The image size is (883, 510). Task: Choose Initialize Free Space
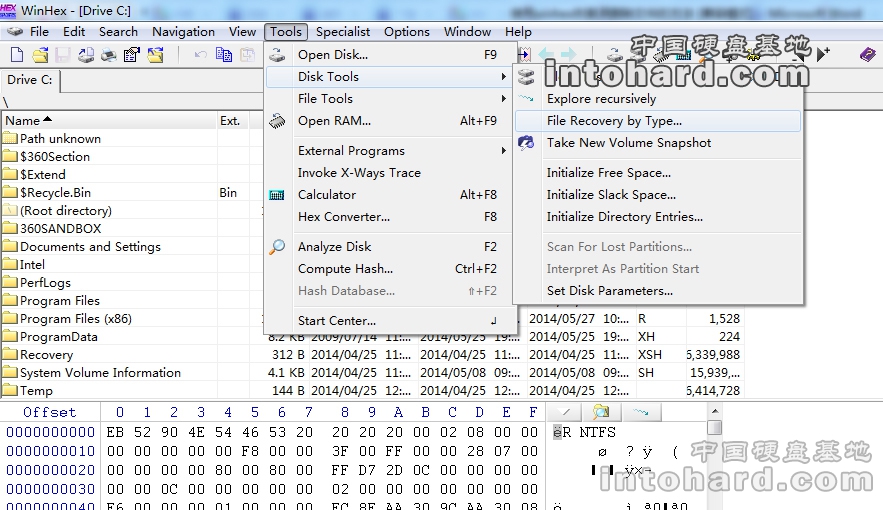[658, 173]
